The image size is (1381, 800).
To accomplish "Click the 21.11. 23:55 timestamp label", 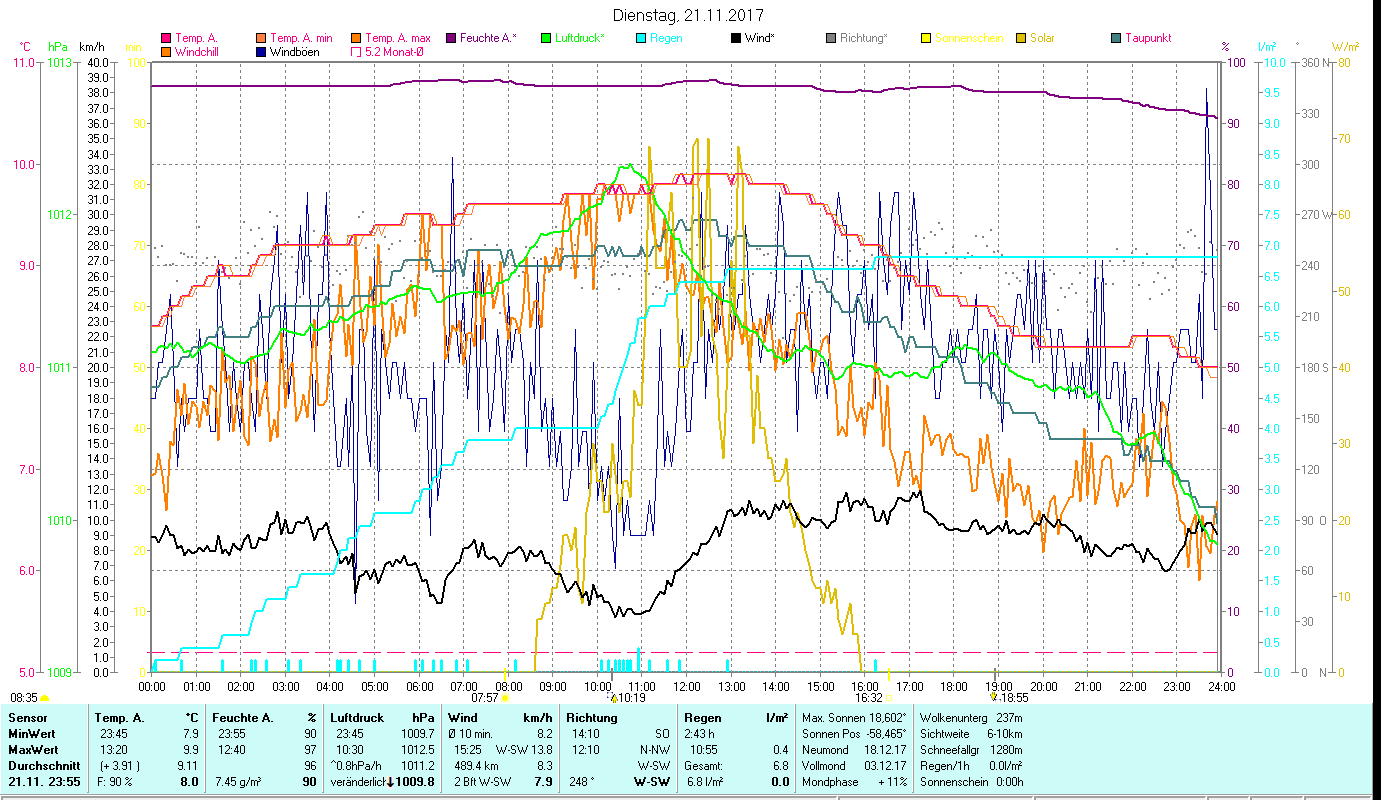I will point(44,782).
